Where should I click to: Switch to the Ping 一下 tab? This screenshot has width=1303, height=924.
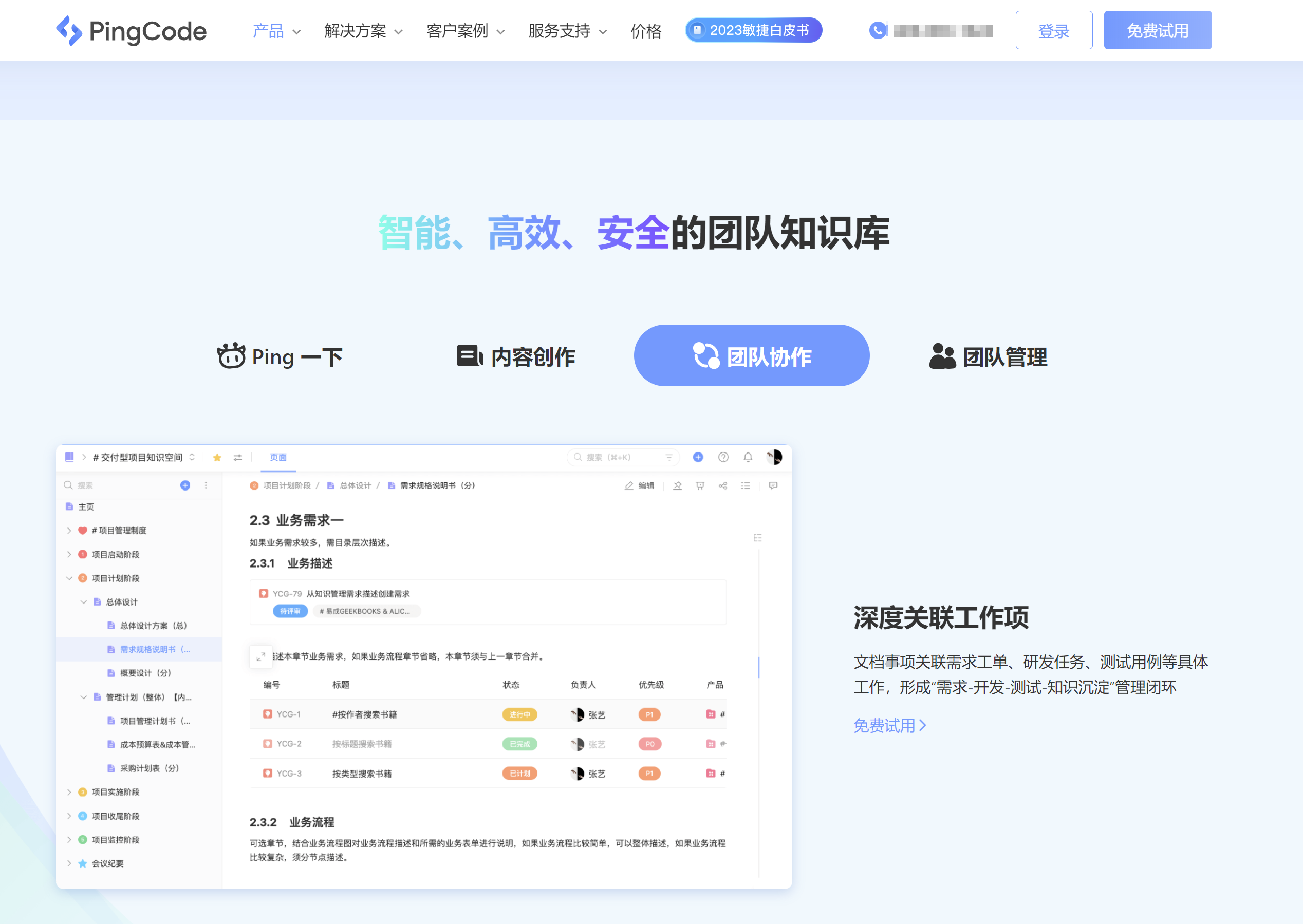tap(280, 356)
